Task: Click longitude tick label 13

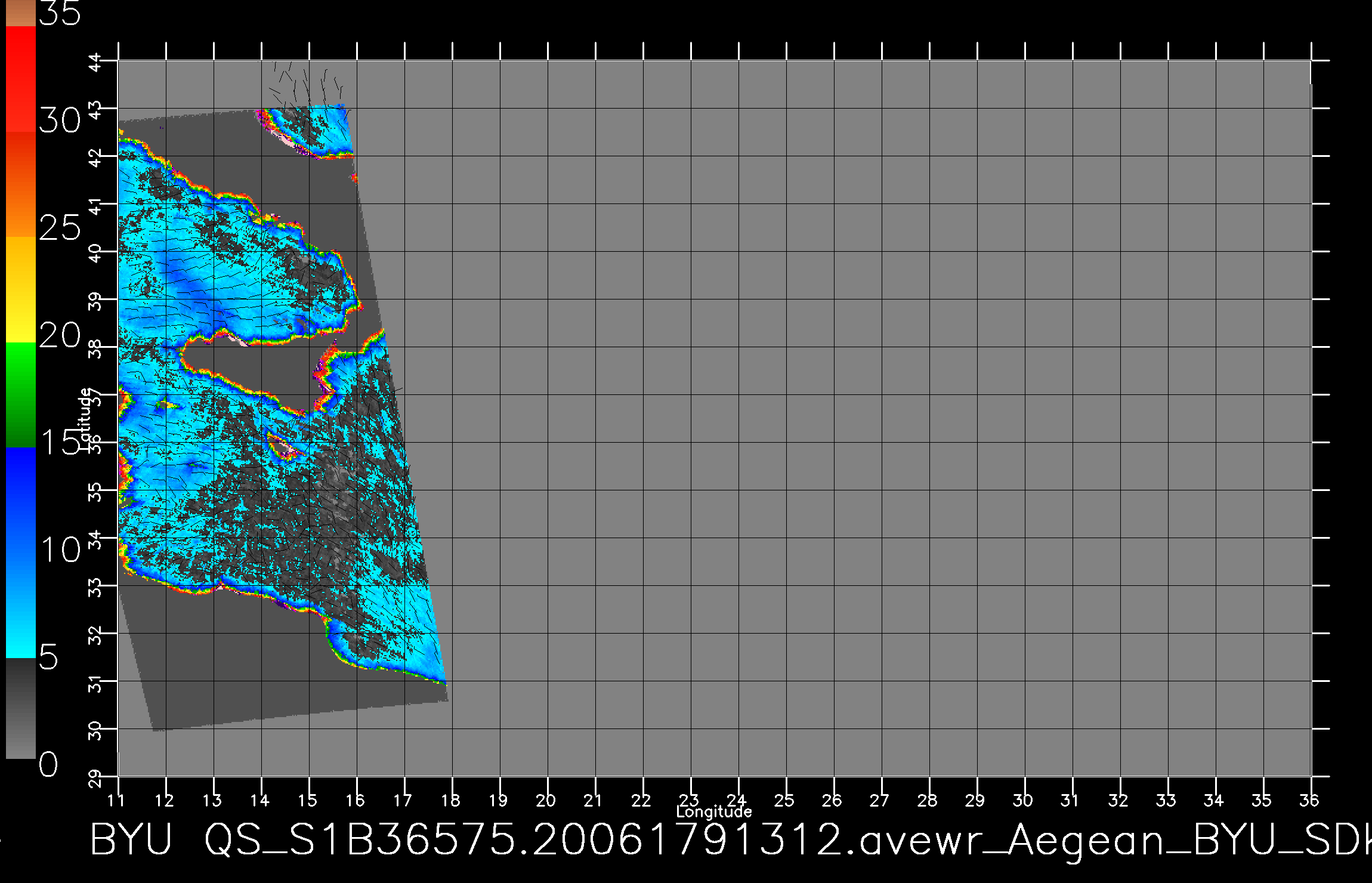Action: point(212,800)
